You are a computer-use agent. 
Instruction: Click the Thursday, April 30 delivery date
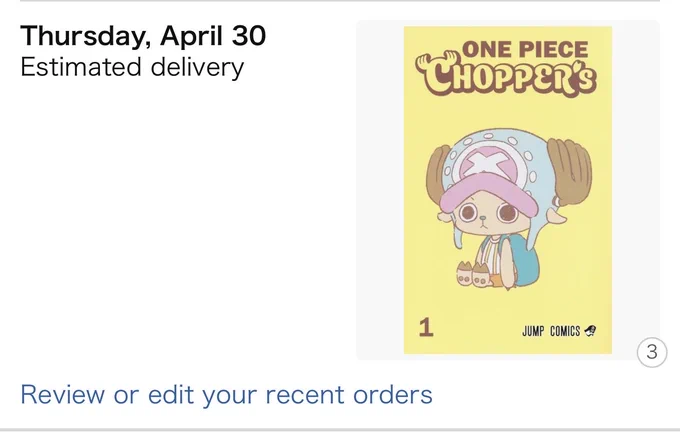[x=143, y=36]
